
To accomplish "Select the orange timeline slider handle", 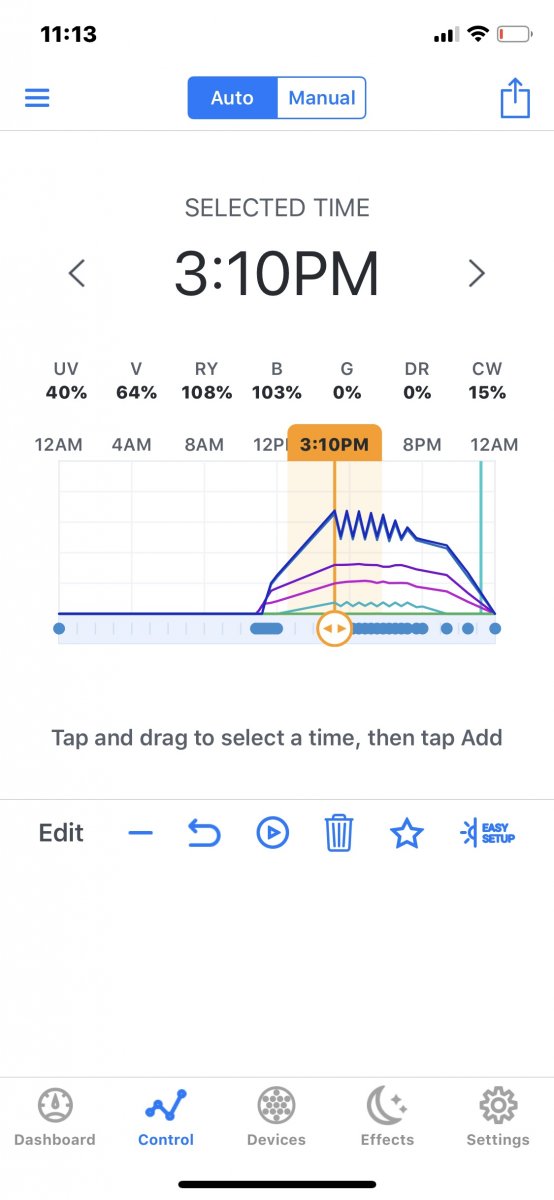I will (334, 629).
